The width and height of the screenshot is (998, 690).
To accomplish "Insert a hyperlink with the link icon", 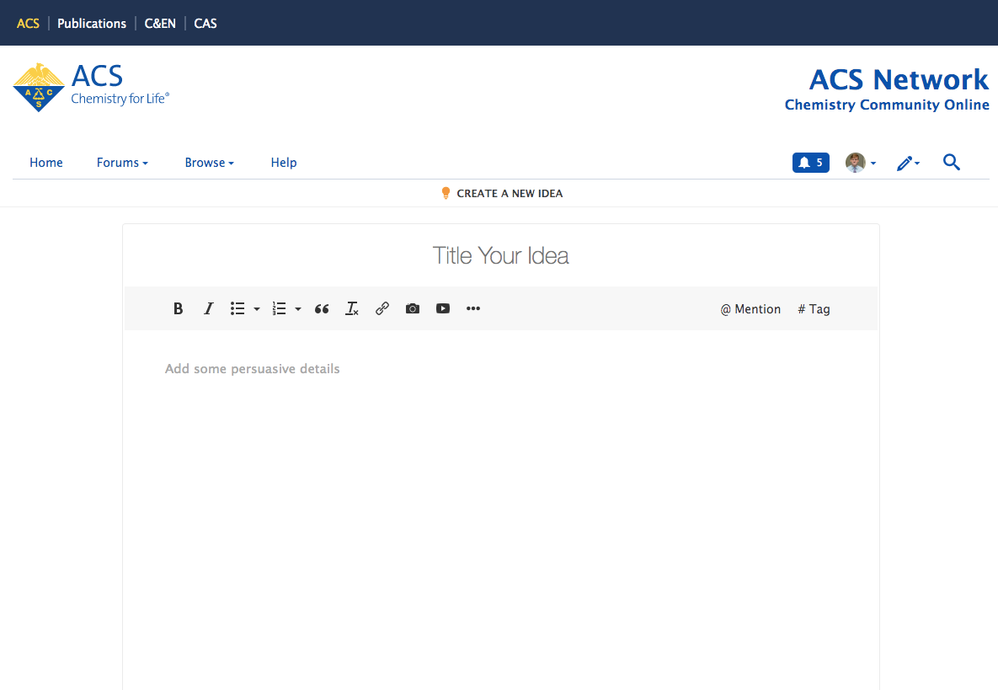I will [x=382, y=309].
